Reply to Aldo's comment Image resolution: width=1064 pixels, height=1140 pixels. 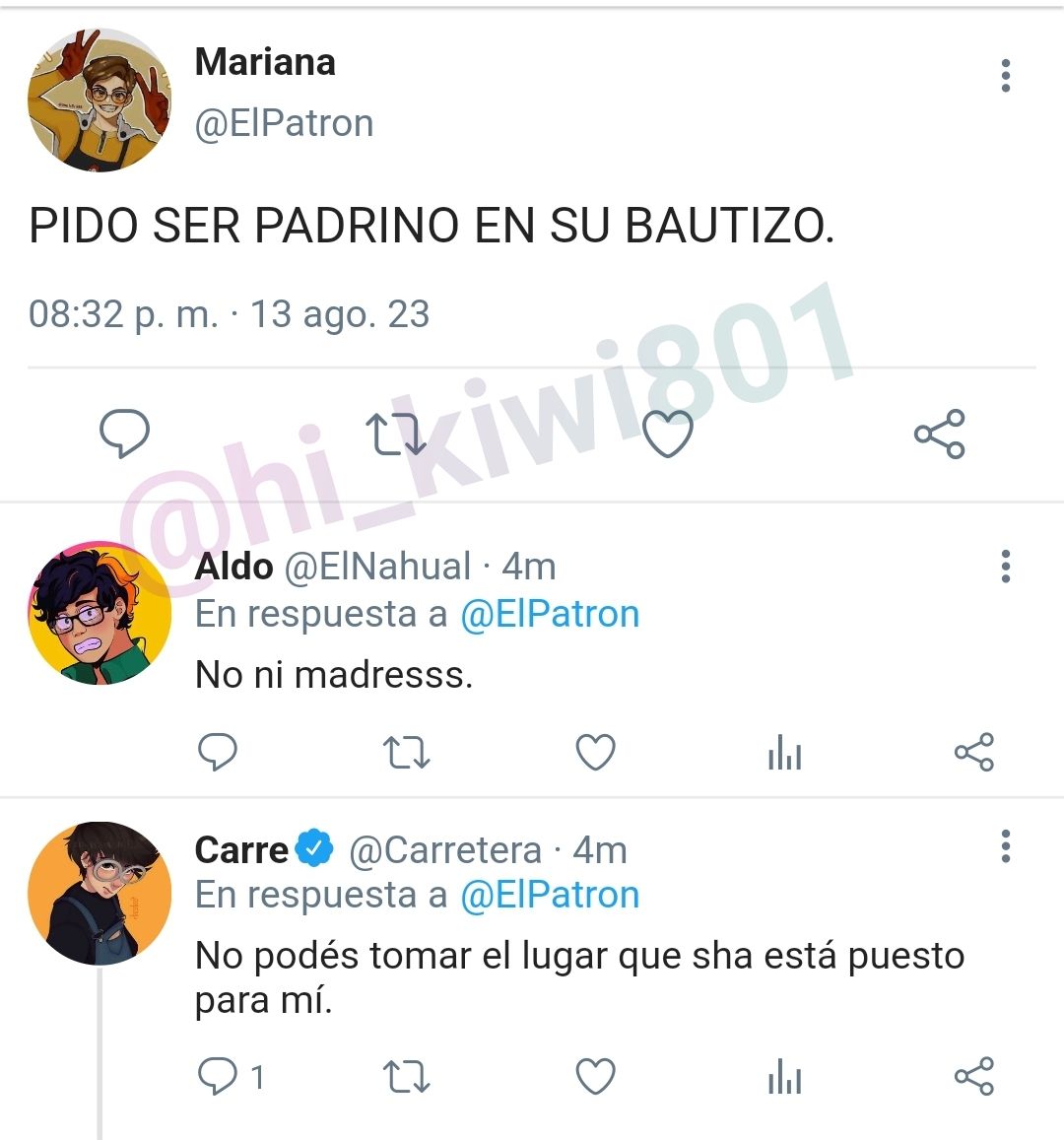(x=218, y=752)
